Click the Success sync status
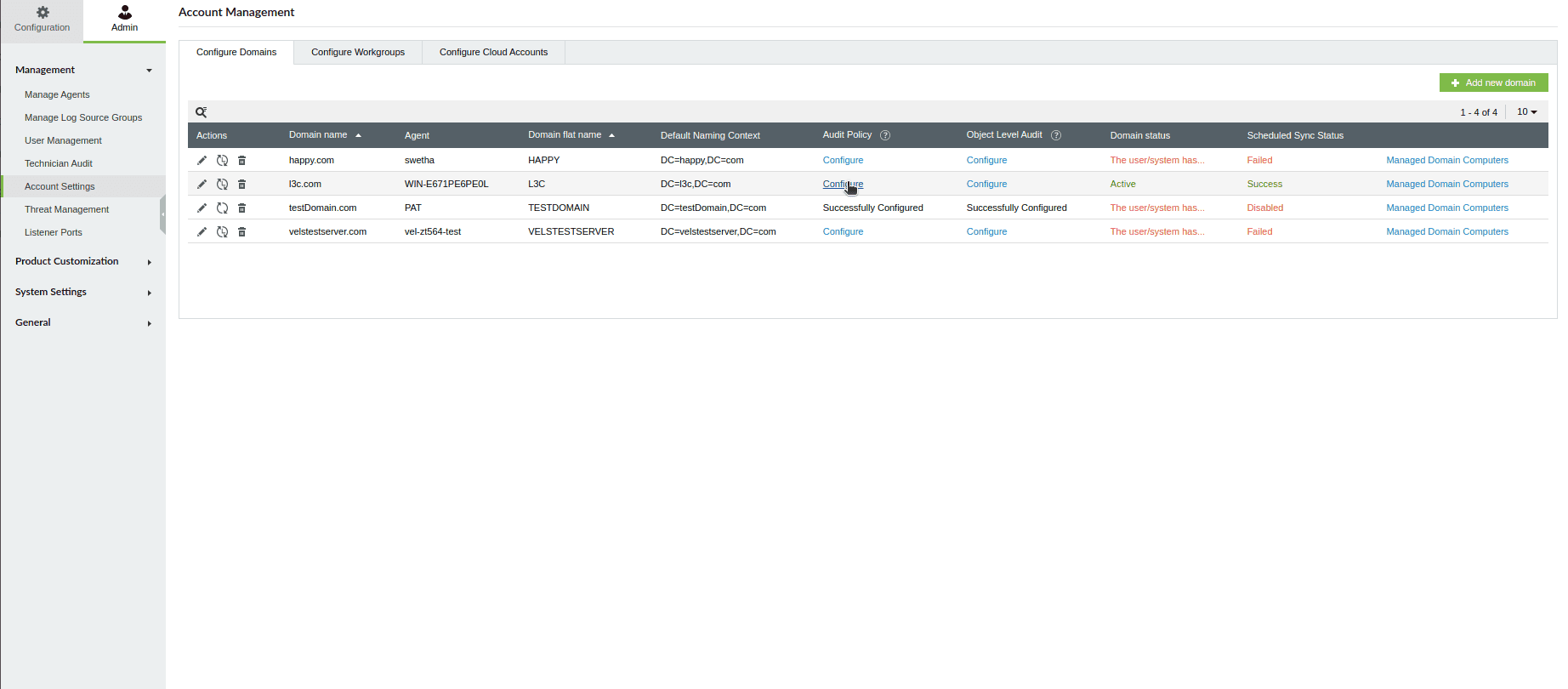Viewport: 1568px width, 689px height. [x=1264, y=184]
